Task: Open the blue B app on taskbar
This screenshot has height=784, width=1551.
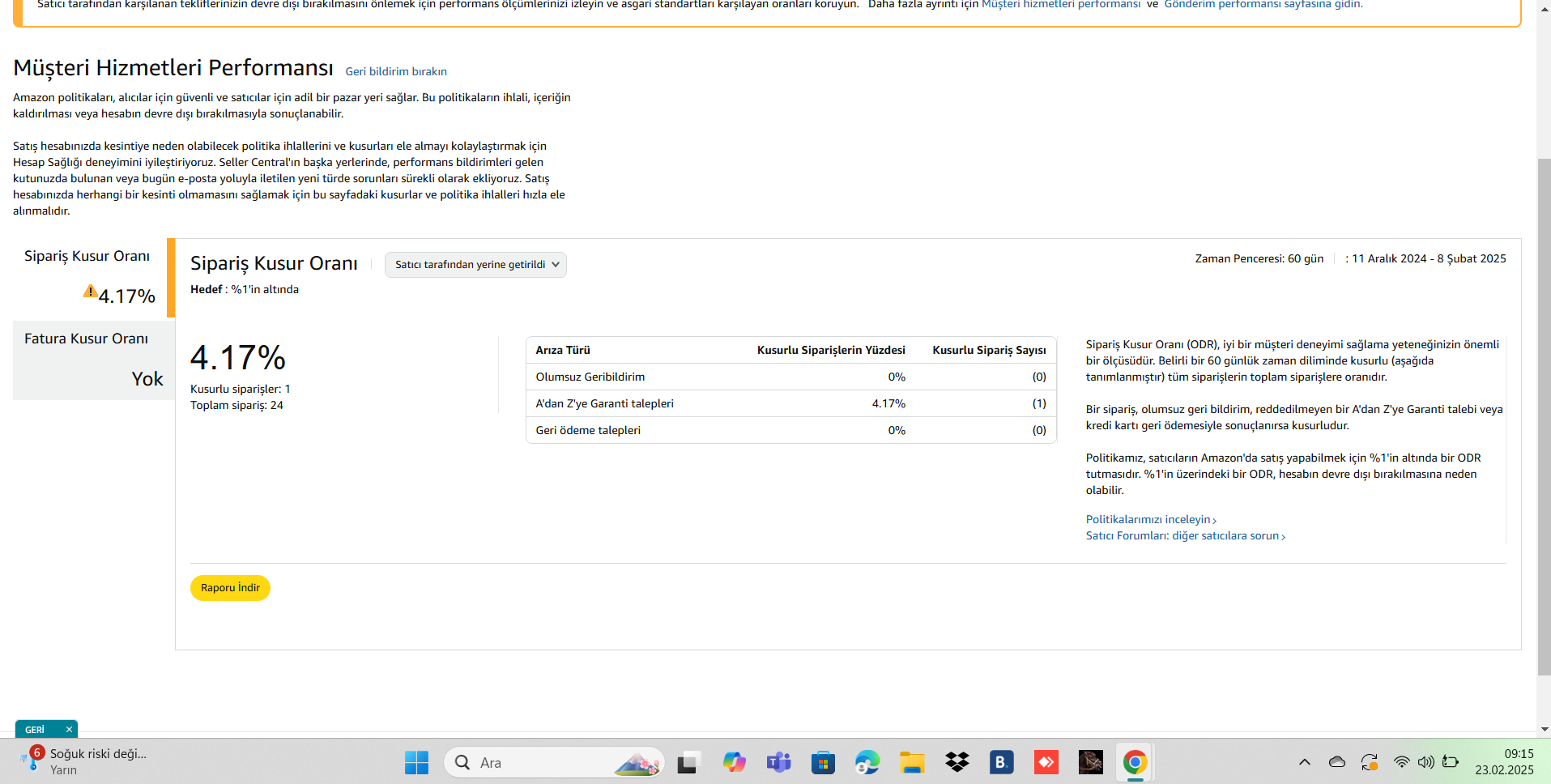Action: pyautogui.click(x=1001, y=762)
